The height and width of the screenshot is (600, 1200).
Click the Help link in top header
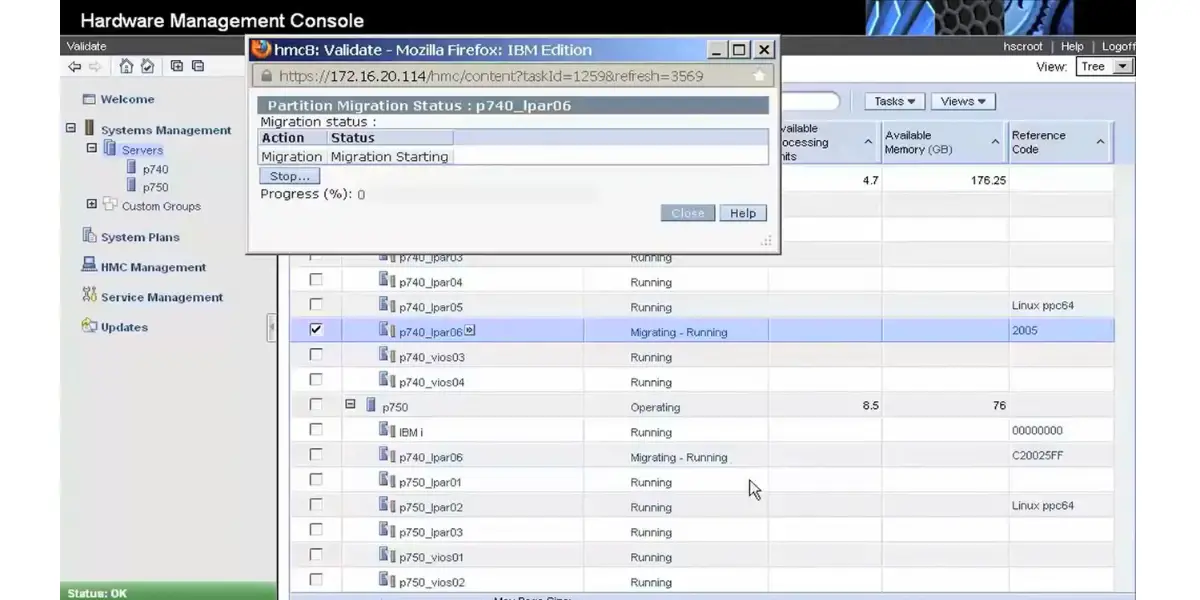pos(1072,47)
